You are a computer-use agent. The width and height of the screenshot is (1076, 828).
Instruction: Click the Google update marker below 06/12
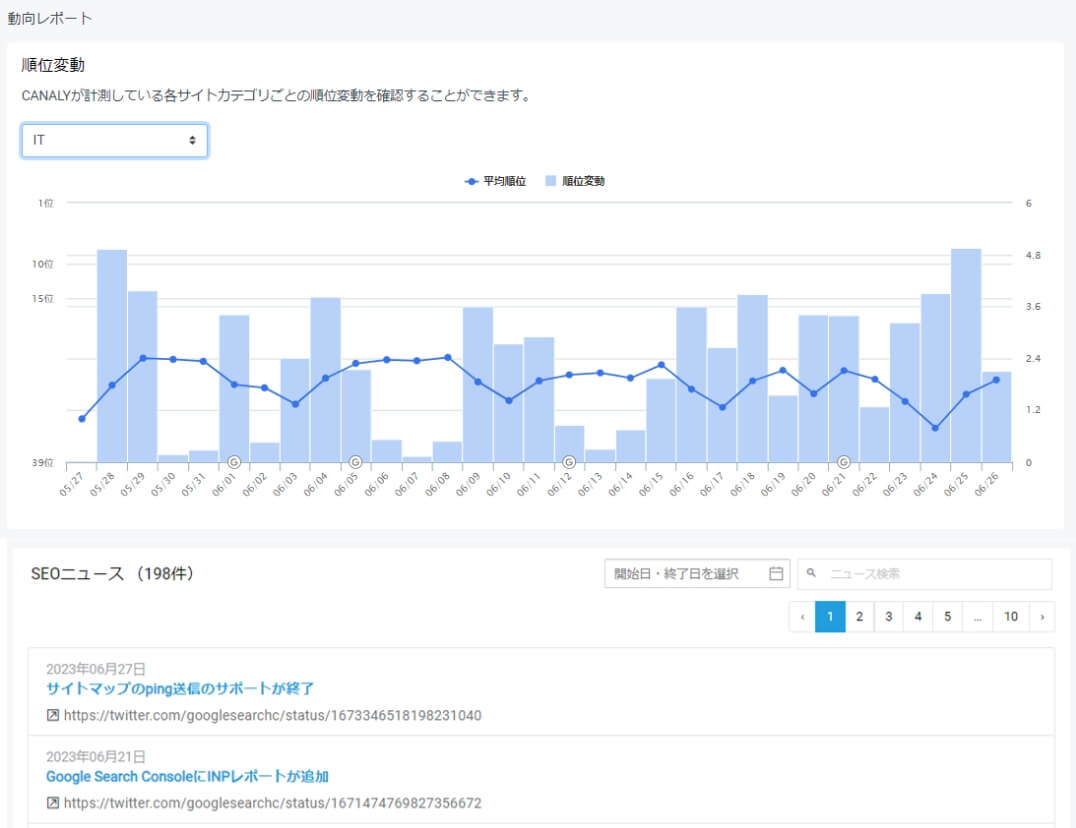pyautogui.click(x=570, y=462)
